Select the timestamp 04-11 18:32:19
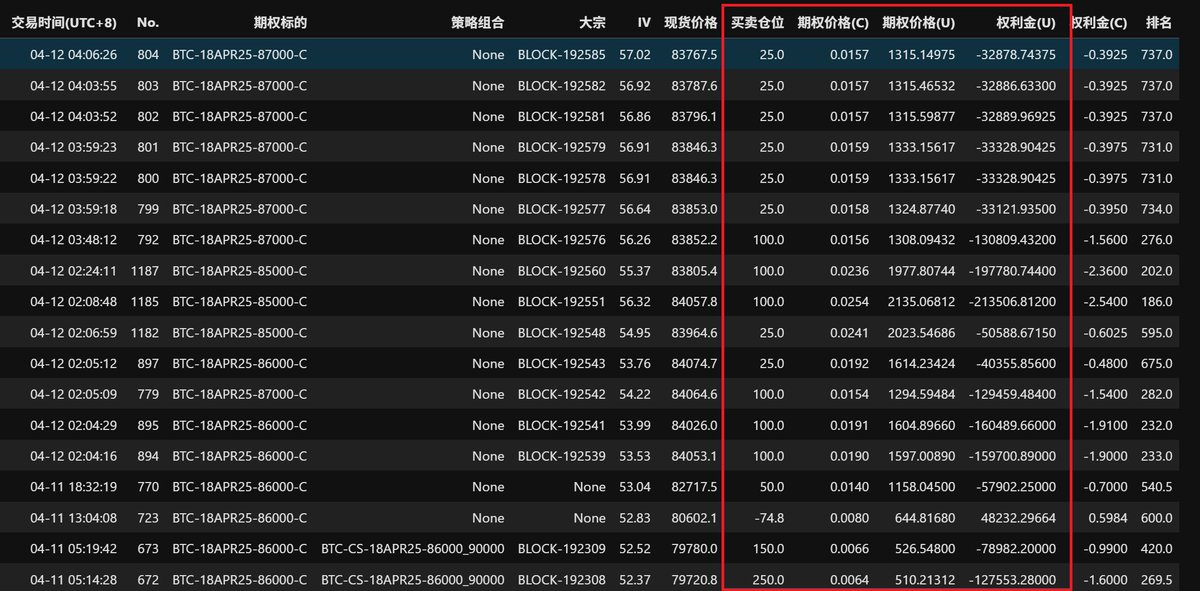The image size is (1200, 591). tap(74, 488)
